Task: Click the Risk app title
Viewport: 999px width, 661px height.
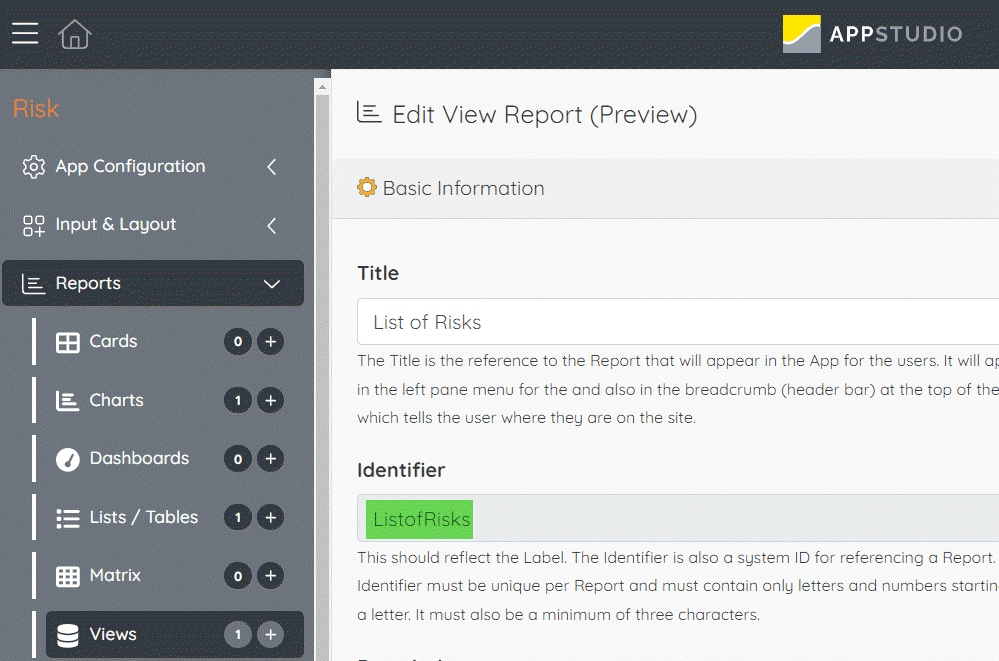Action: point(36,108)
